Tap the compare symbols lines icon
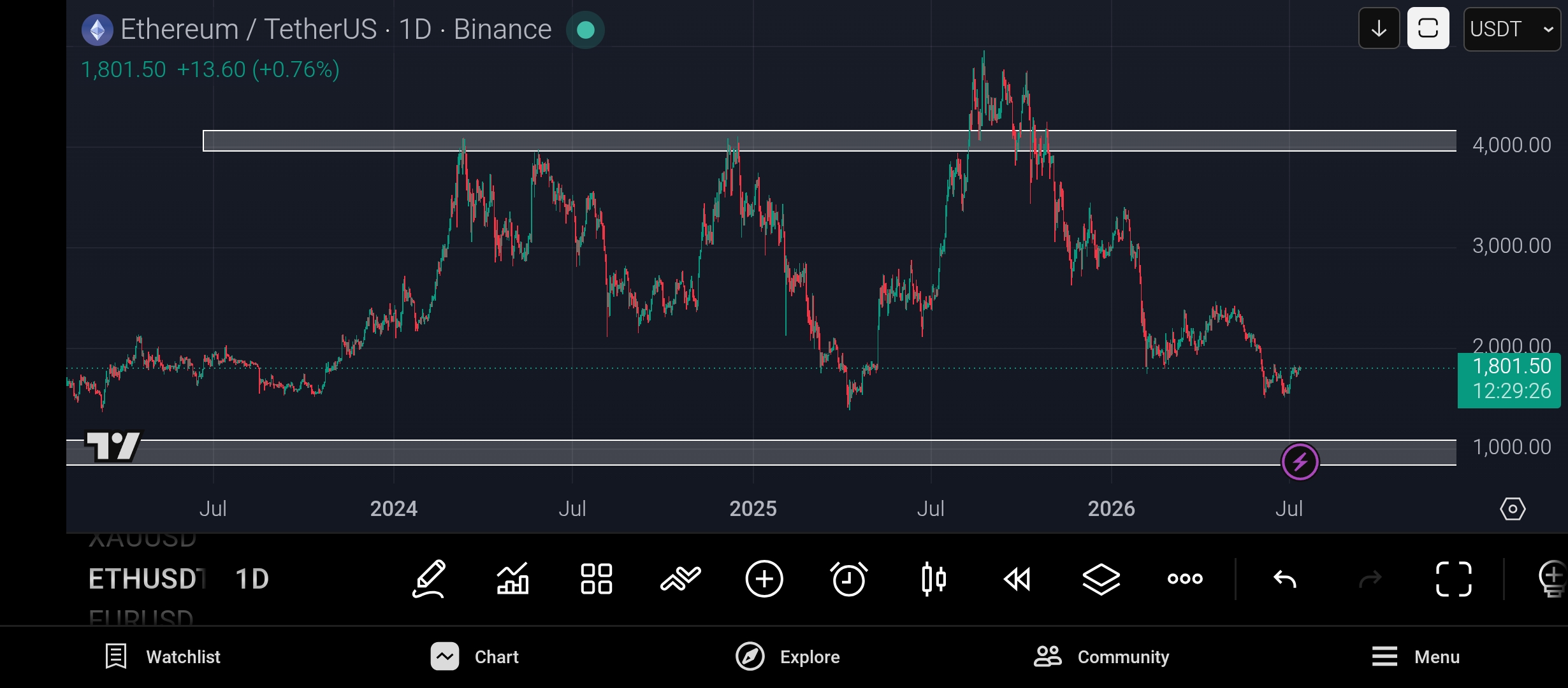1568x688 pixels. click(x=680, y=579)
